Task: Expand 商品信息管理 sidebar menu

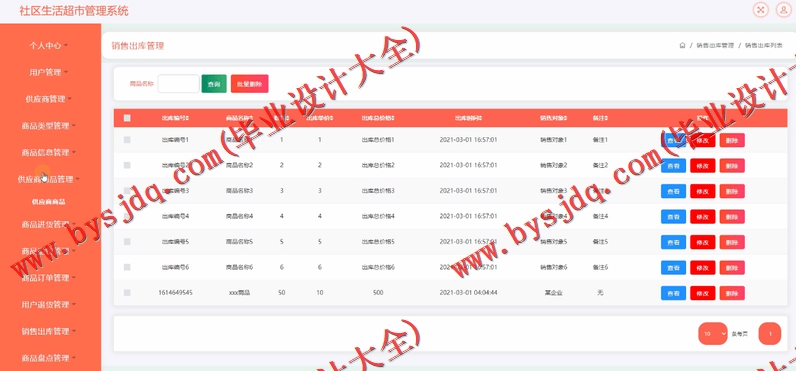Action: [49, 152]
